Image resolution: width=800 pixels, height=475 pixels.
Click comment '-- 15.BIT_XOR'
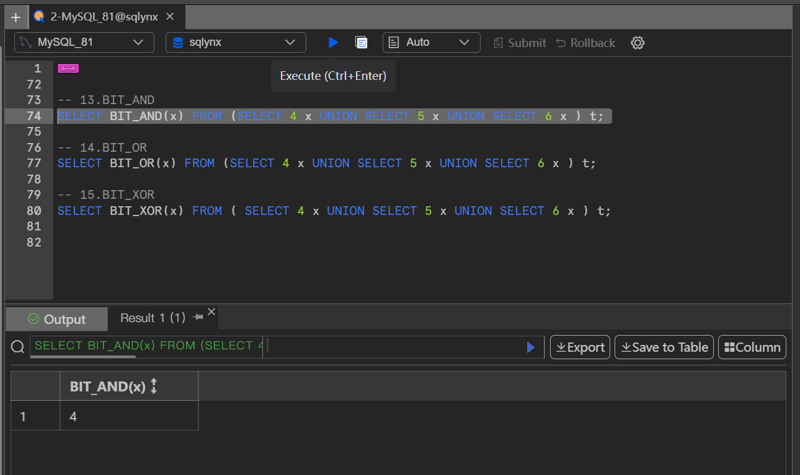coord(106,195)
